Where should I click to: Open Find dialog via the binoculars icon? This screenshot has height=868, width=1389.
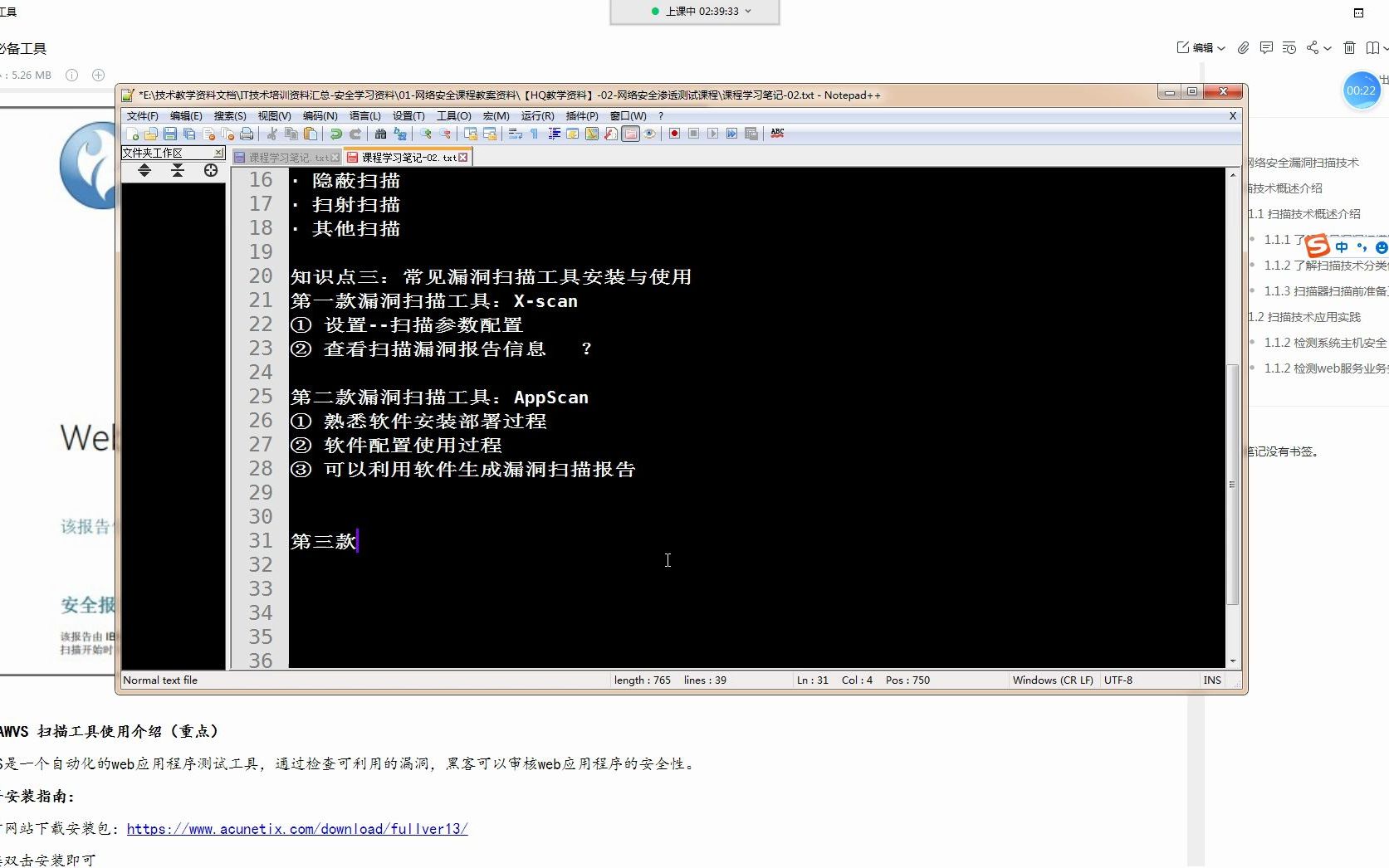click(x=380, y=134)
